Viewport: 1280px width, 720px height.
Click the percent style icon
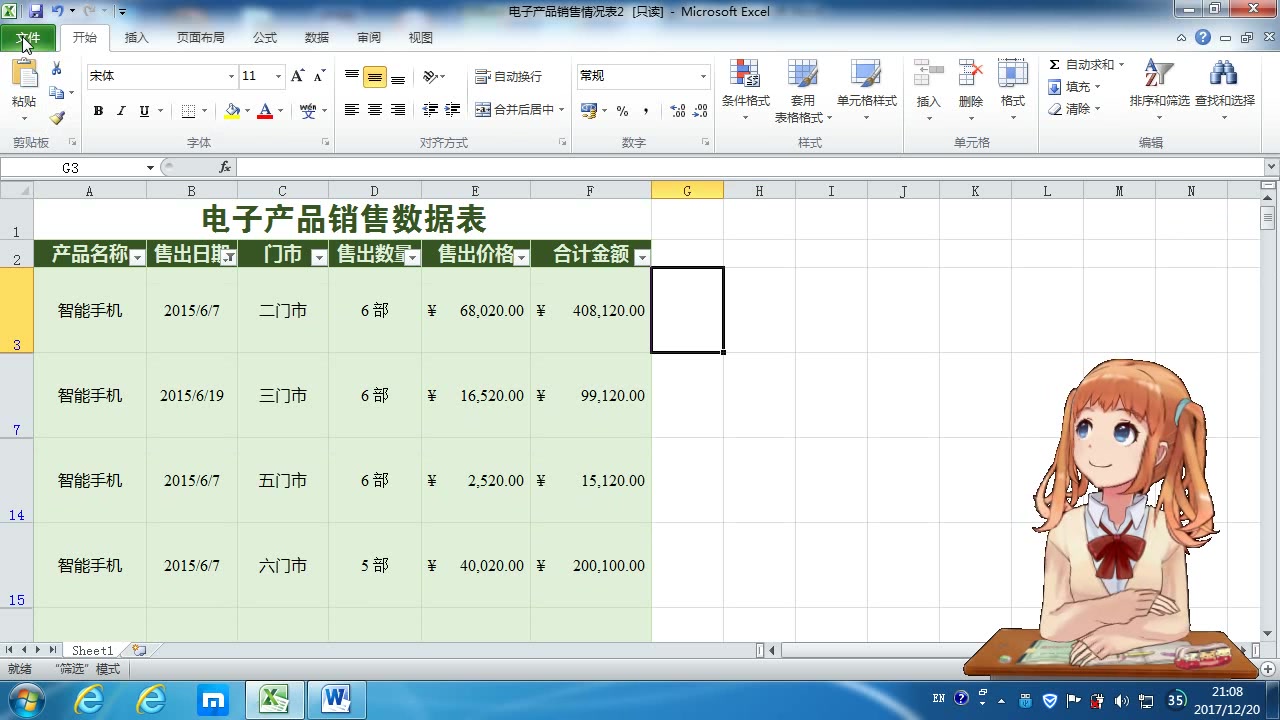[x=622, y=111]
